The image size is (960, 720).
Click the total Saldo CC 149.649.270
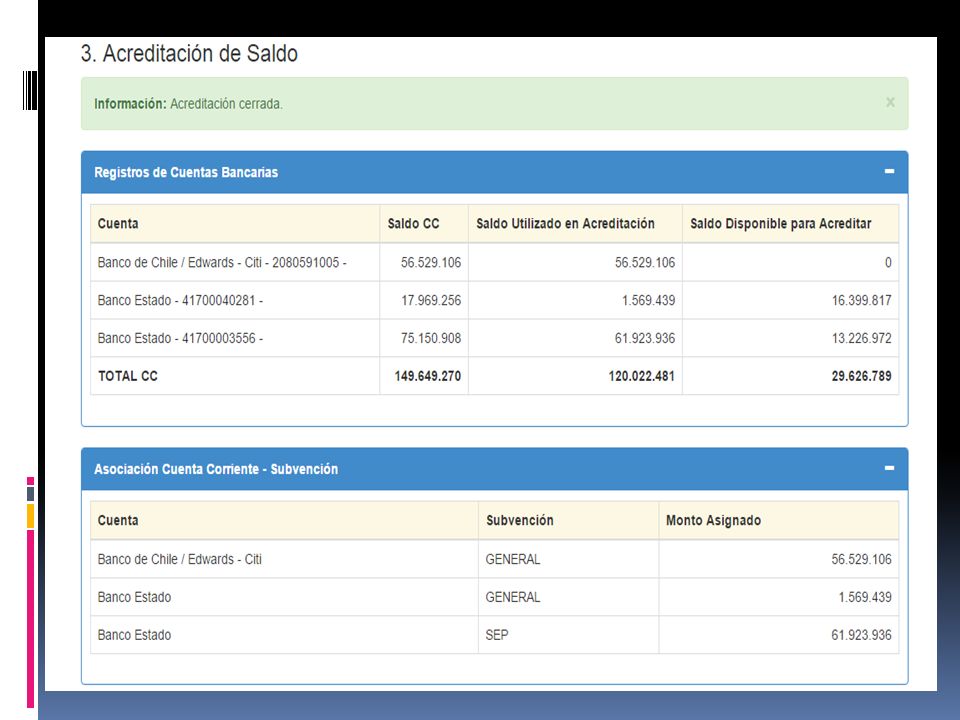pos(427,376)
